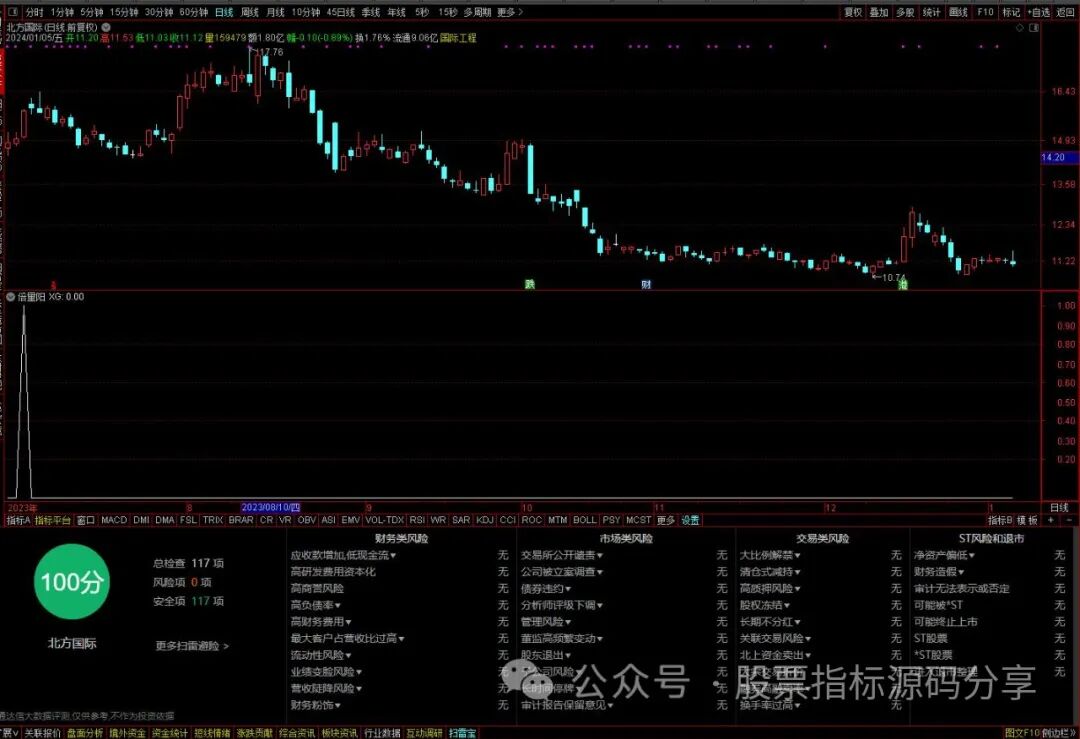
Task: Click the 窗口 button in indicator bar
Action: click(85, 520)
